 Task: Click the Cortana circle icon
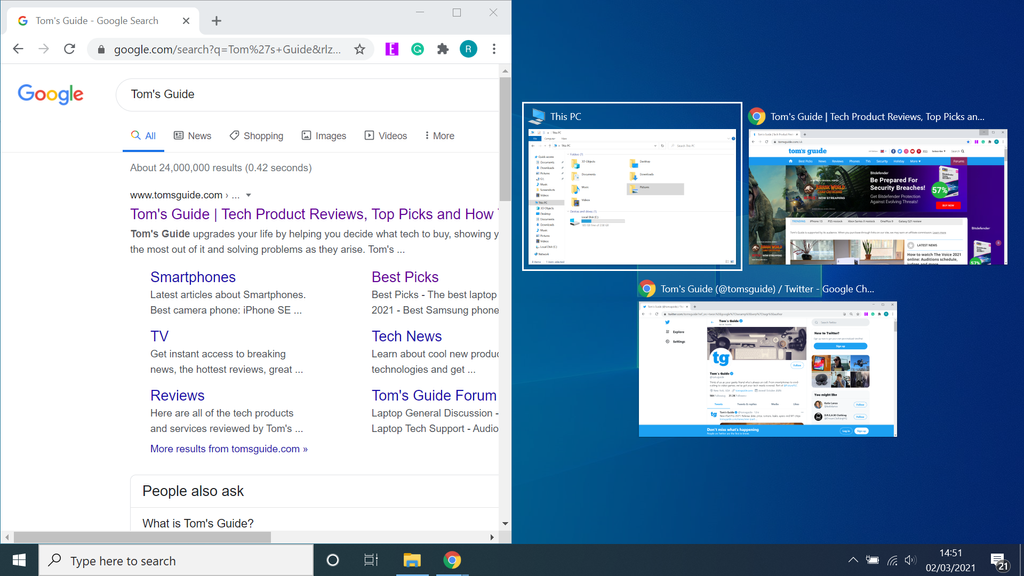pyautogui.click(x=331, y=560)
